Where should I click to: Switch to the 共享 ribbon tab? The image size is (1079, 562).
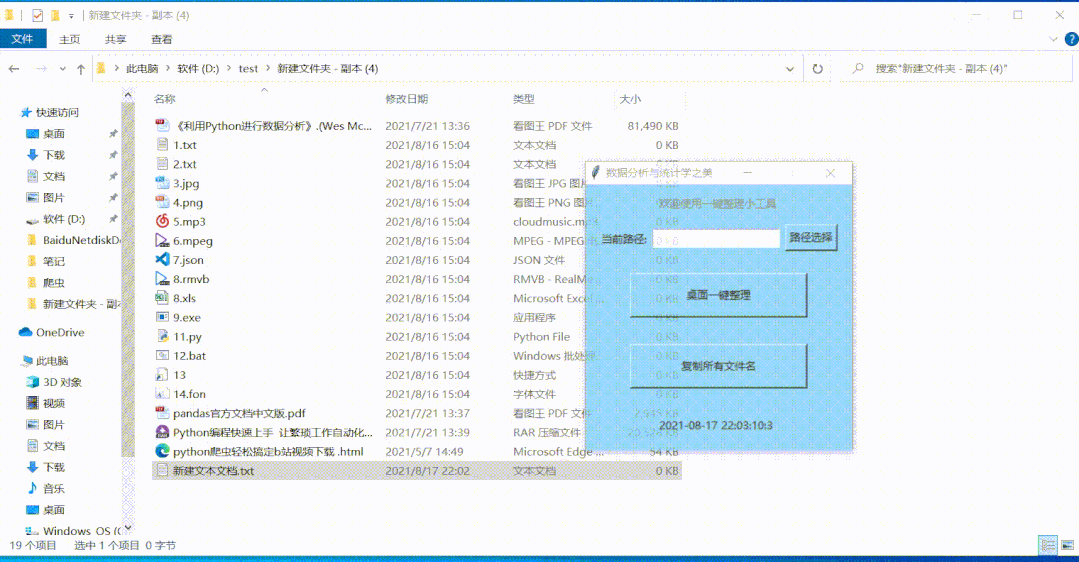click(116, 39)
